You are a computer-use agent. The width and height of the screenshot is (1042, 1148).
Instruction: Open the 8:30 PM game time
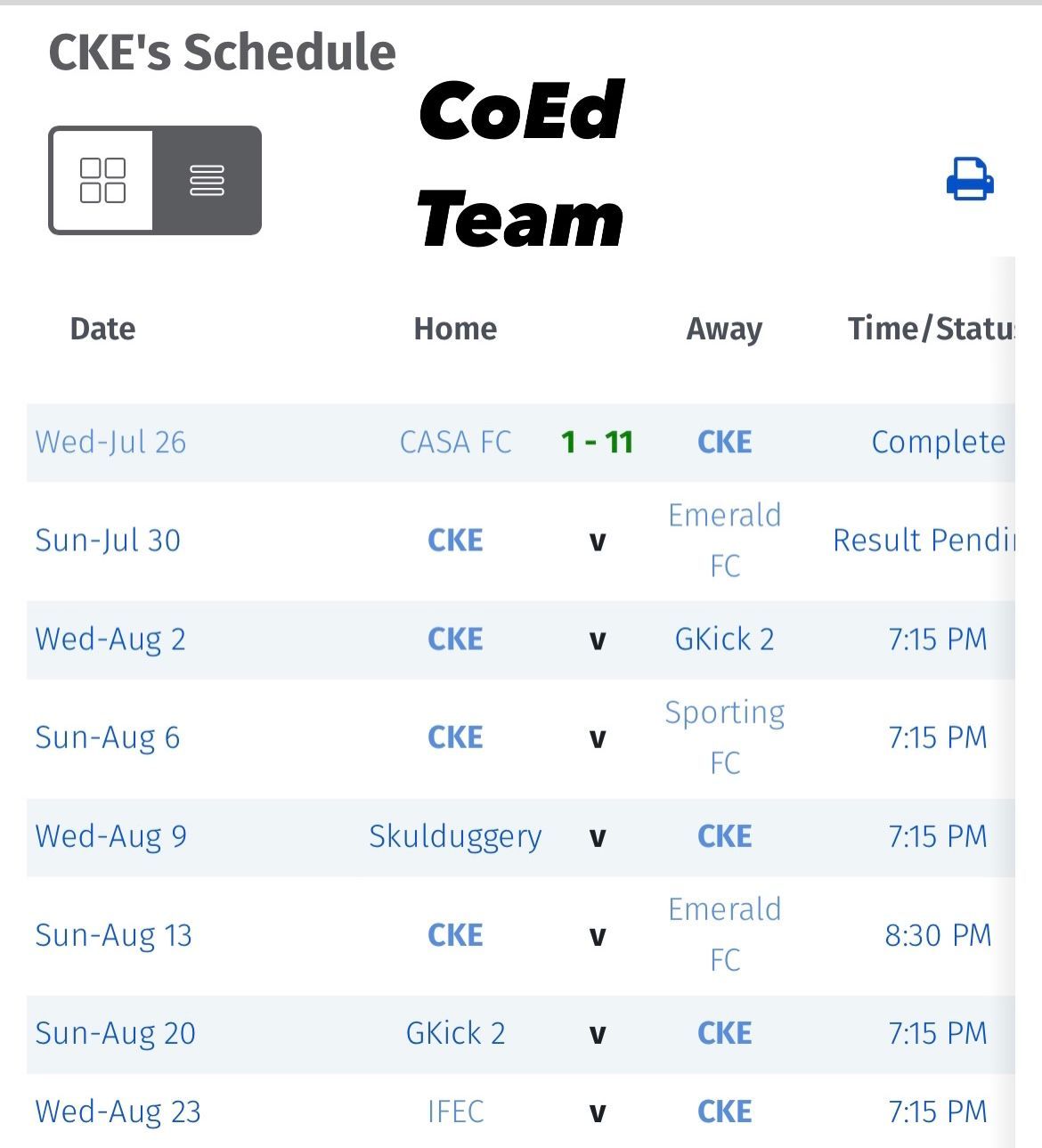pos(938,935)
